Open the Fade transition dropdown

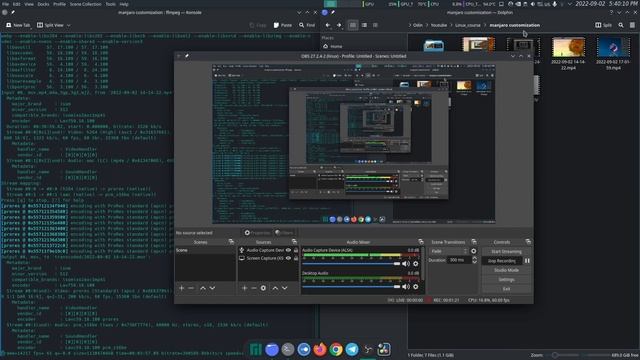(x=448, y=251)
